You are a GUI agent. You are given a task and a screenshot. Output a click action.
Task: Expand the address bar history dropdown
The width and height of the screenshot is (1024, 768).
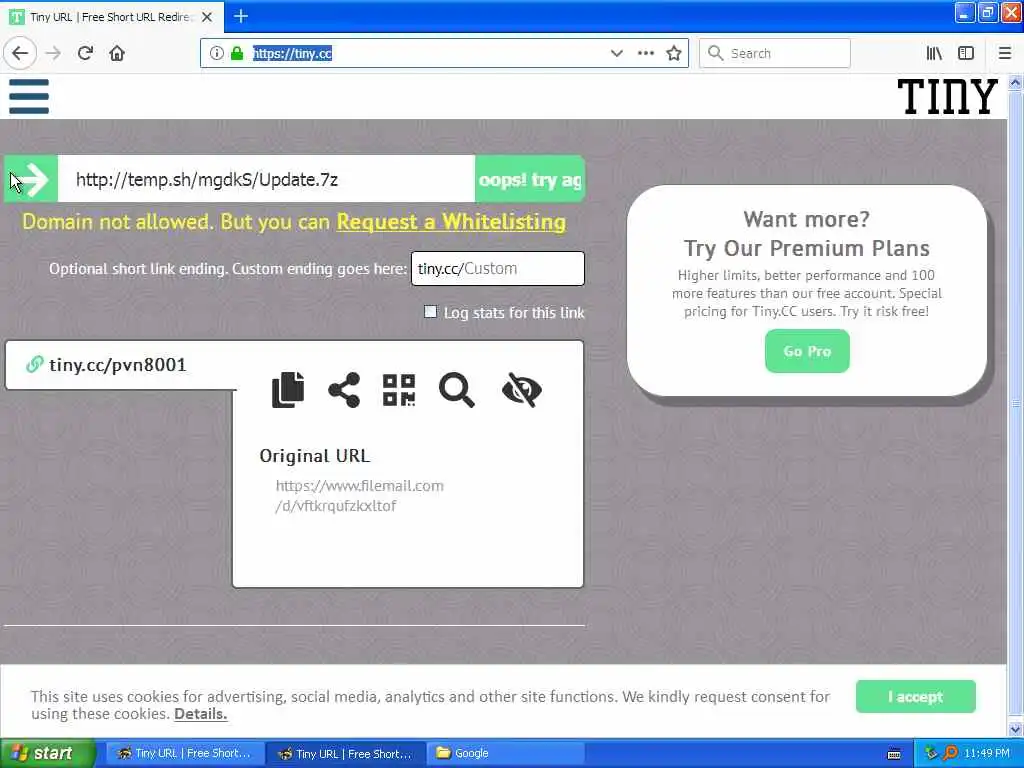pyautogui.click(x=616, y=53)
